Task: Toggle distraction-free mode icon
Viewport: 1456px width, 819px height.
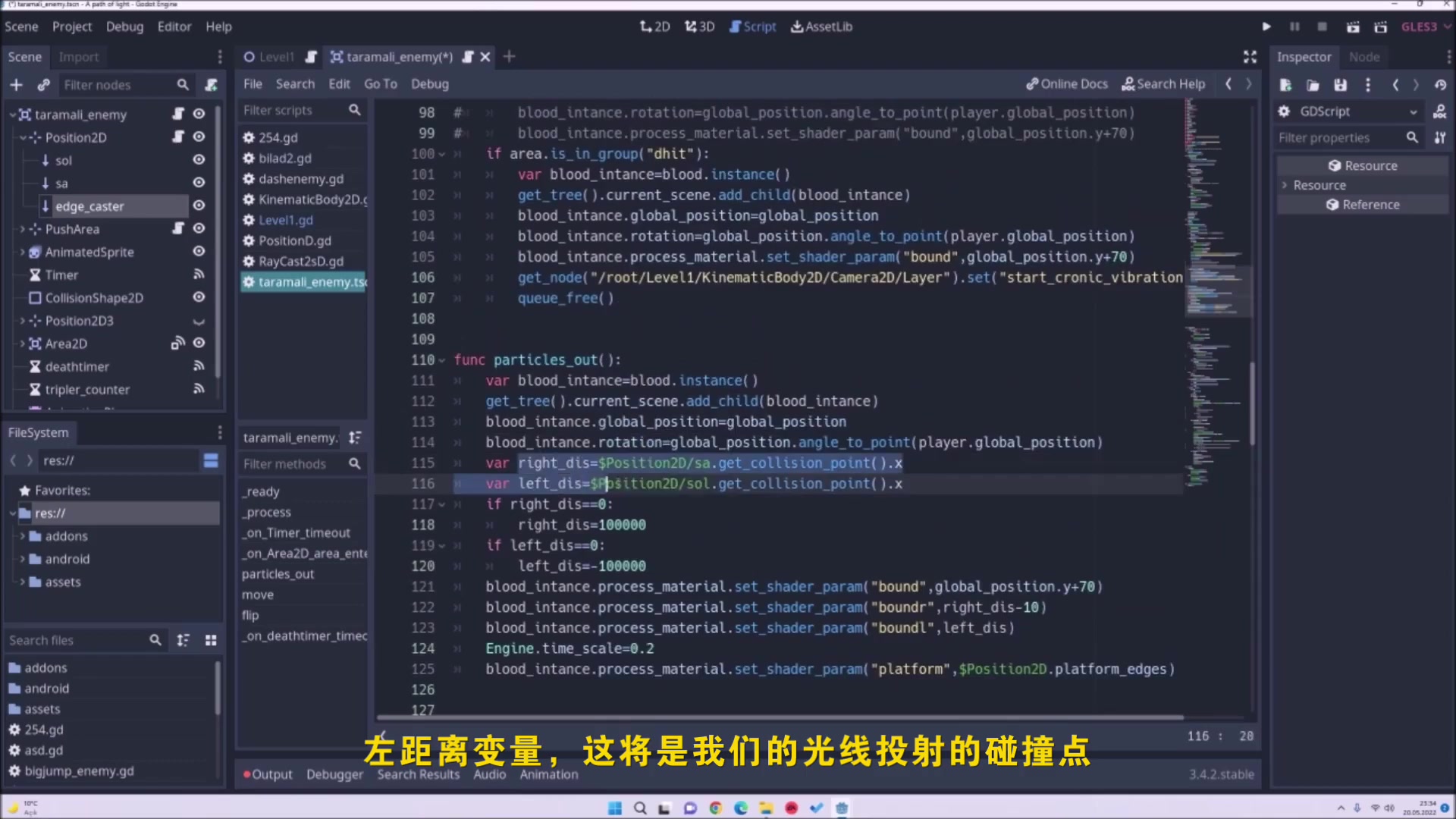Action: (x=1250, y=57)
